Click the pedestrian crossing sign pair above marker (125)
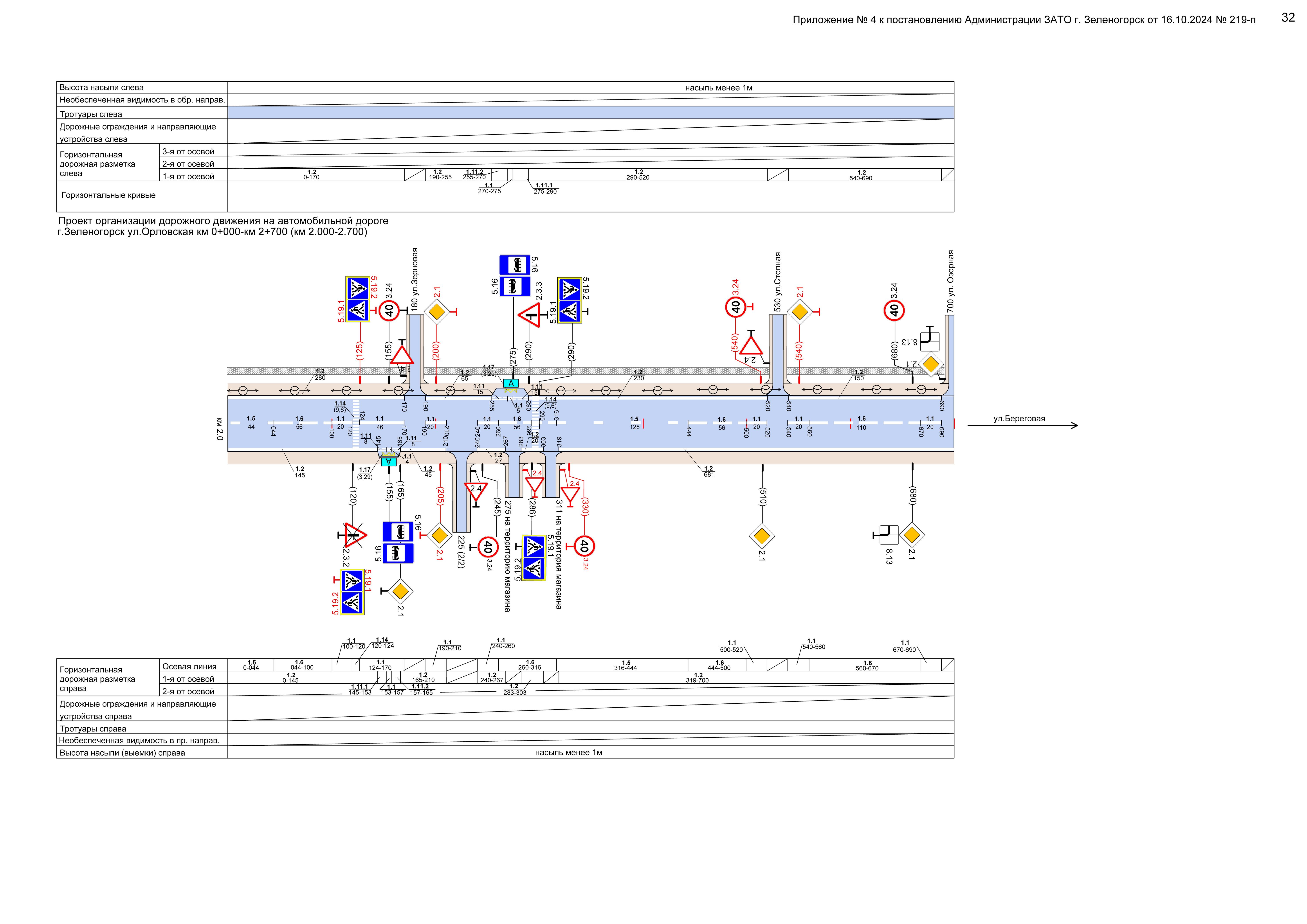The image size is (1307, 924). [357, 299]
